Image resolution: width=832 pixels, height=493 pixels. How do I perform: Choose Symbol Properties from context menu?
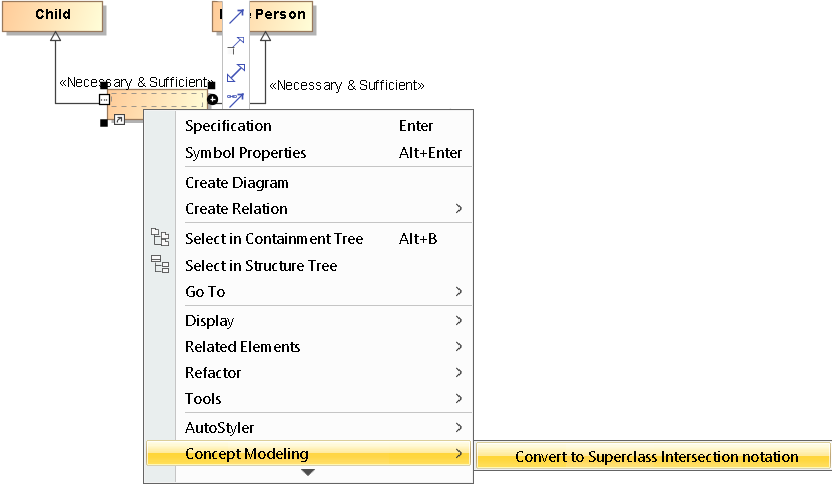(245, 153)
